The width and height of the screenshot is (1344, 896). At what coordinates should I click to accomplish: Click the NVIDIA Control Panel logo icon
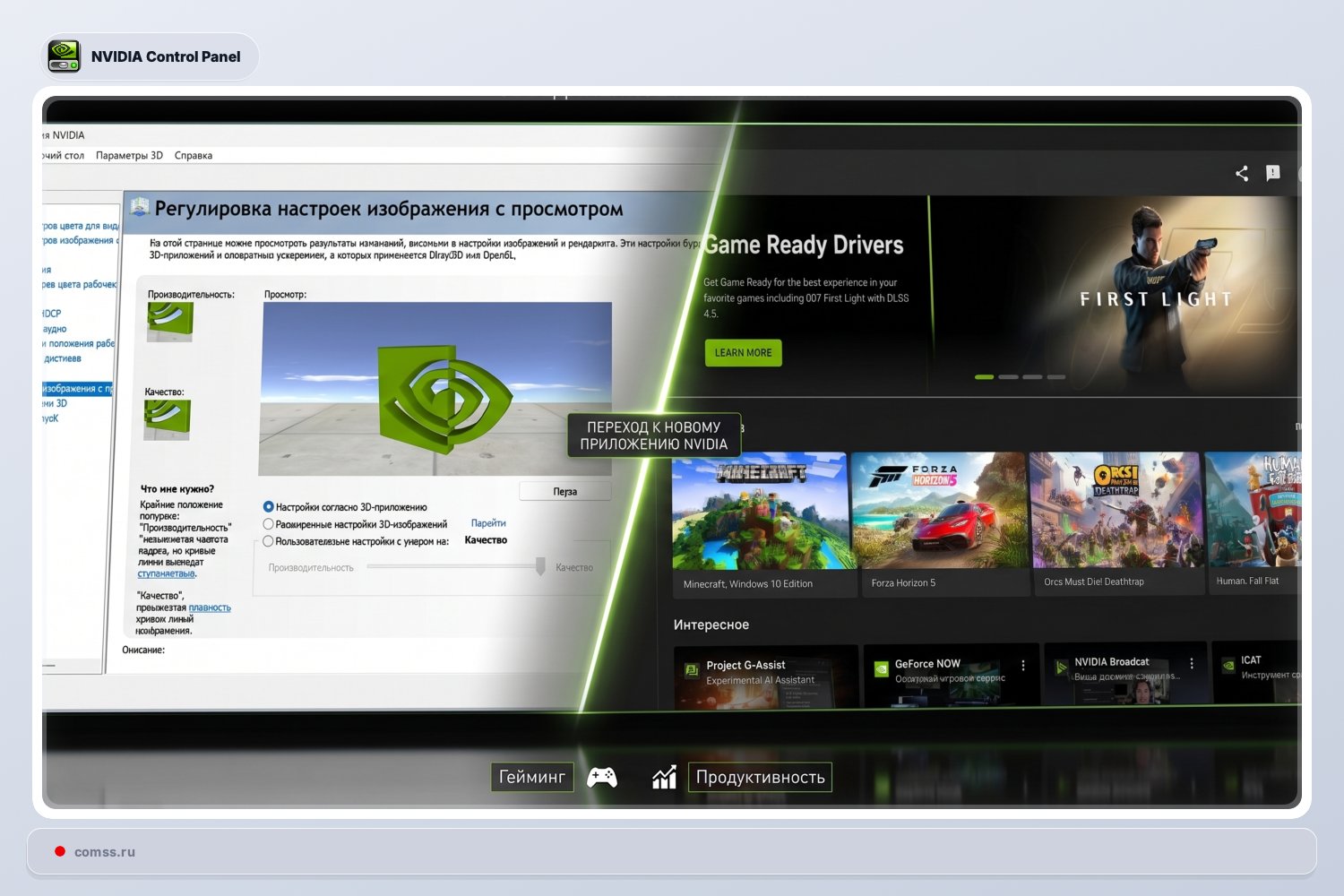pyautogui.click(x=65, y=56)
